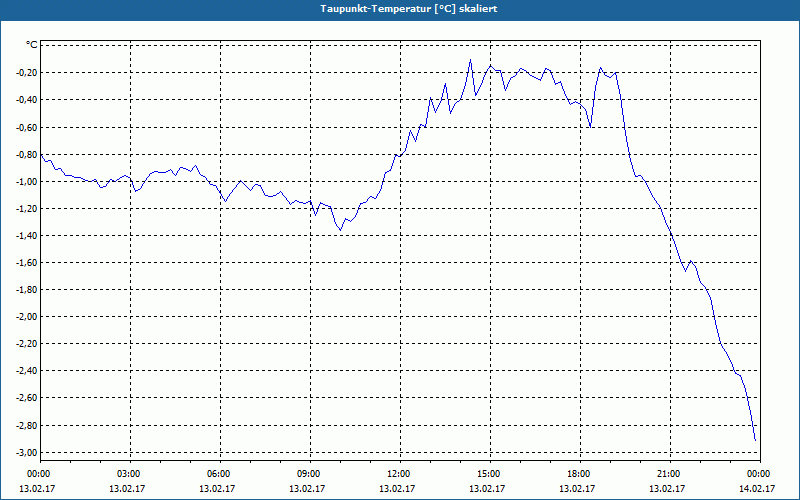Click the -0,20 y-axis label
800x500 pixels.
click(x=26, y=72)
